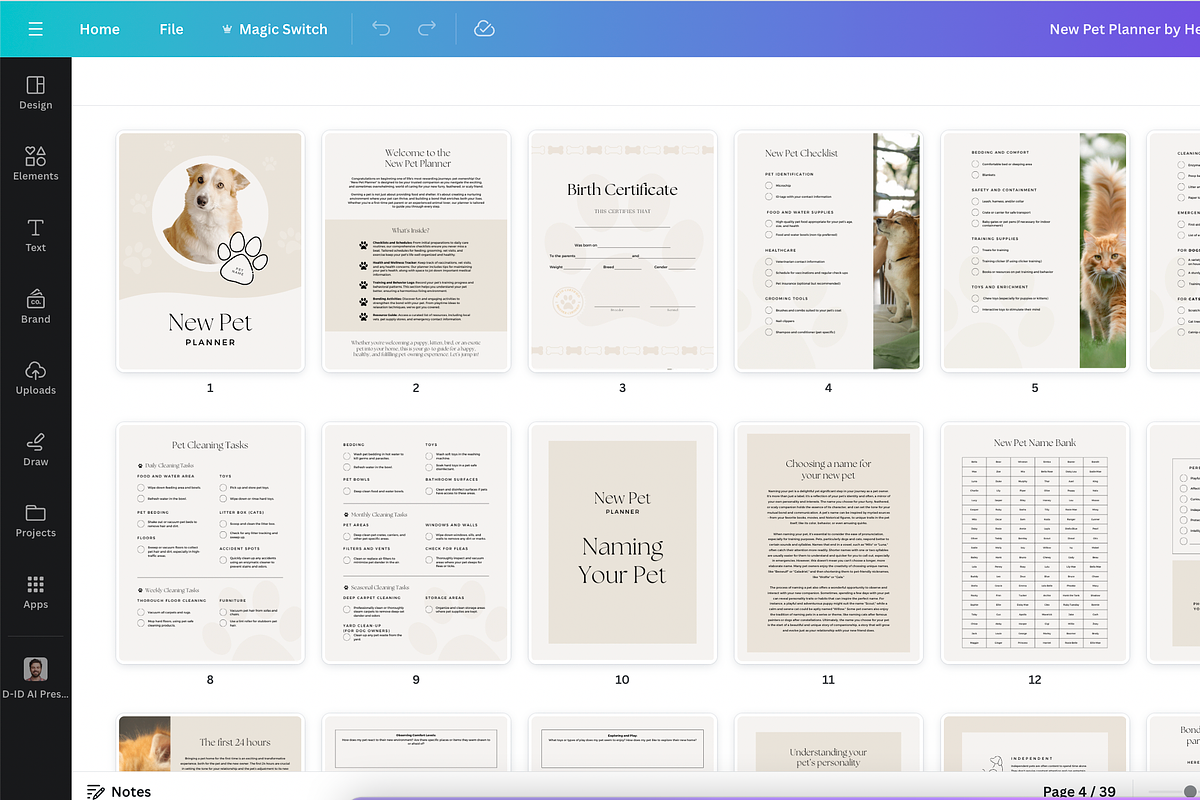Click the Page 4 / 39 indicator

[1079, 791]
